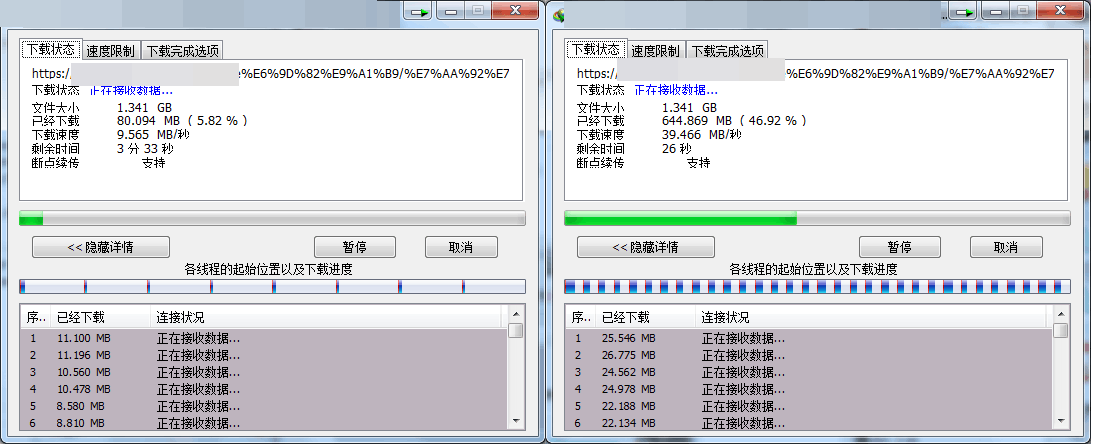Cancel the 46.92% download with 取消
The image size is (1098, 444).
(1006, 247)
